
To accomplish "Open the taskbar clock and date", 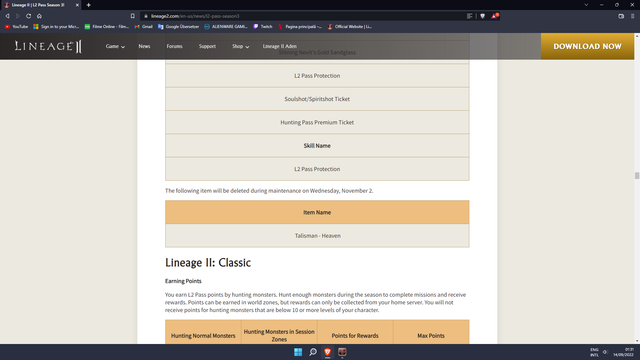I will (623, 352).
